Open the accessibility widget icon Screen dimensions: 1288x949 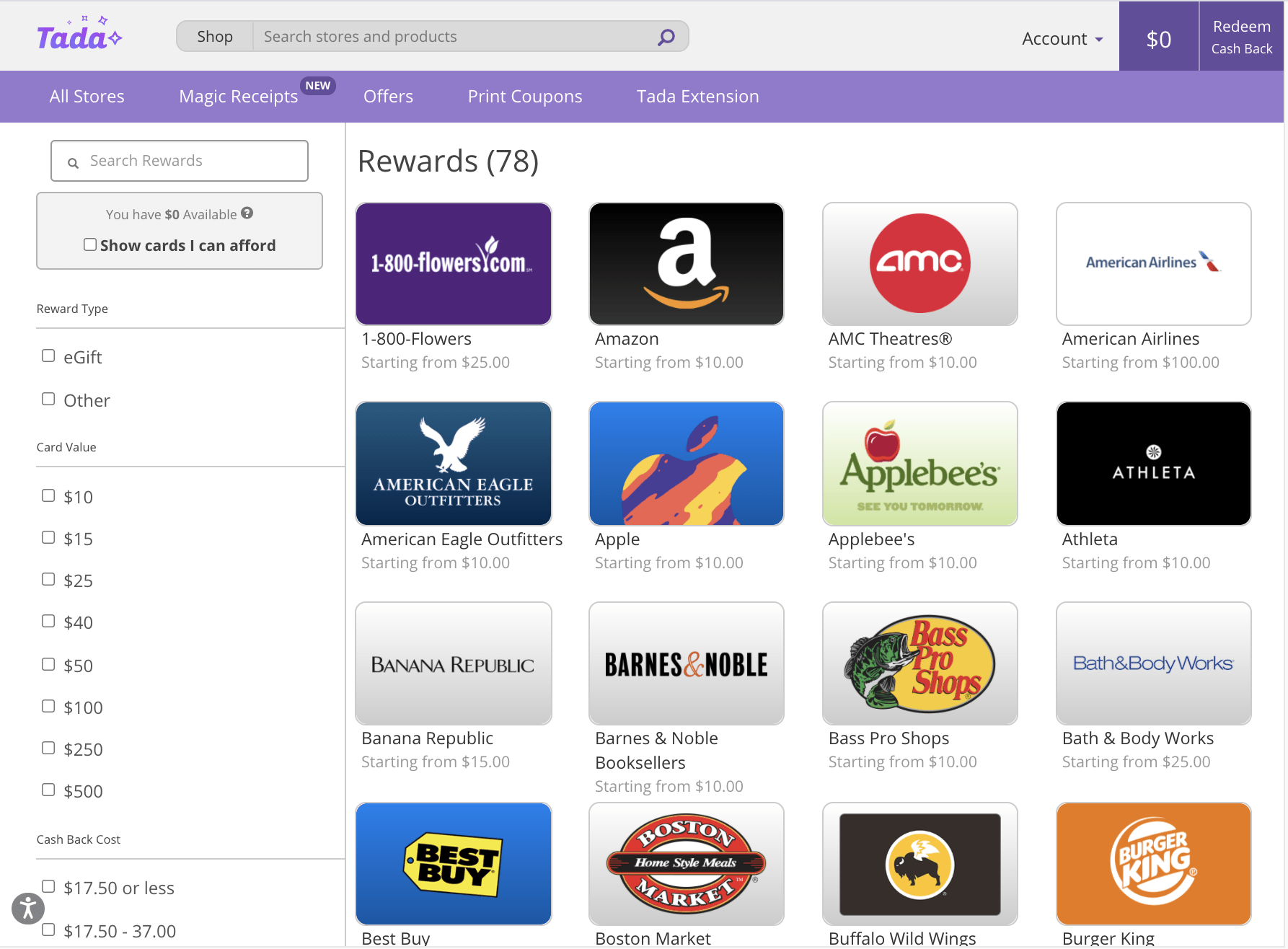point(28,908)
